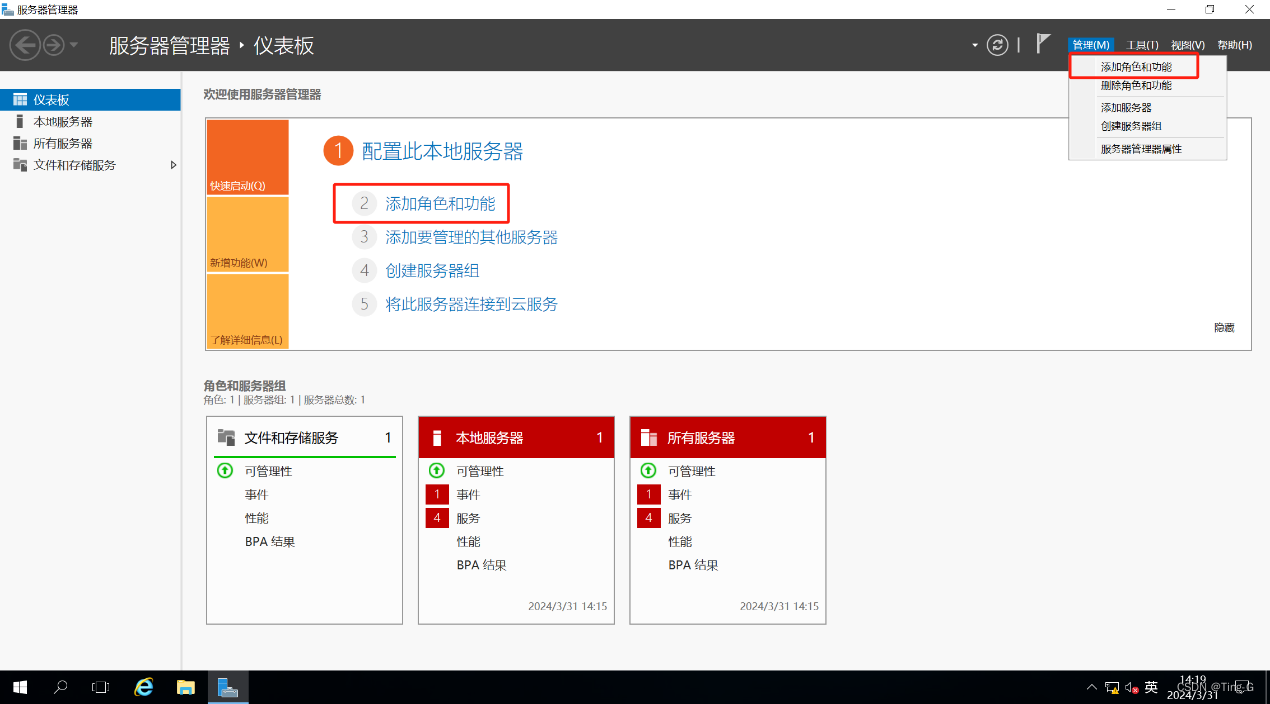Click the 英 language indicator in tray
Screen dimensions: 1270x704
point(1151,687)
